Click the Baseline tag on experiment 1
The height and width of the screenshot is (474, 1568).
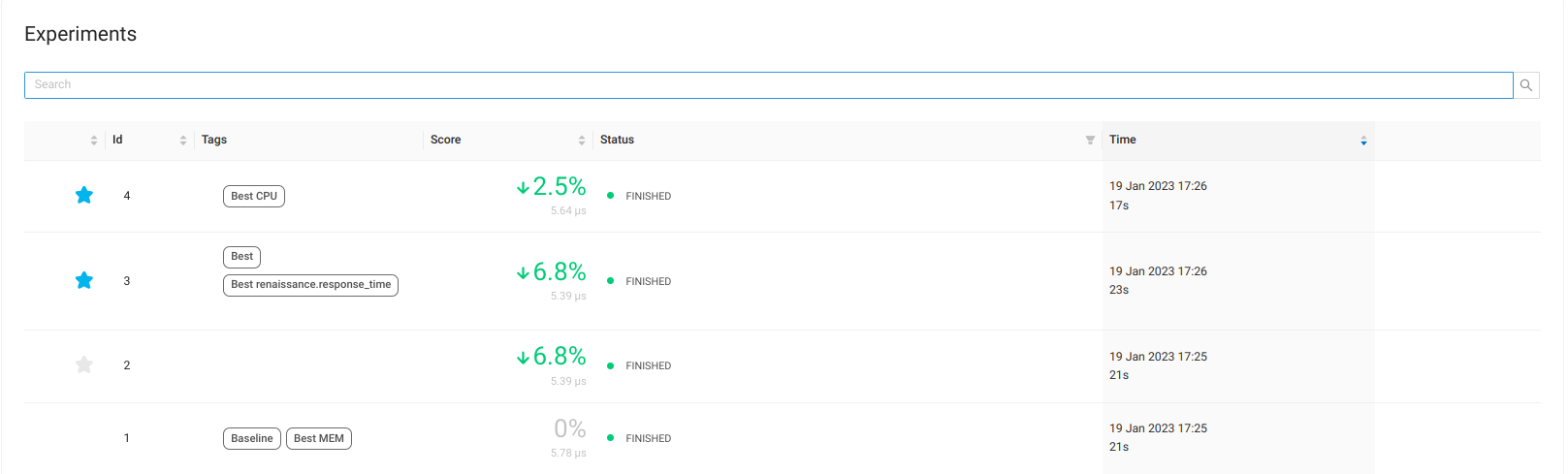click(x=252, y=439)
